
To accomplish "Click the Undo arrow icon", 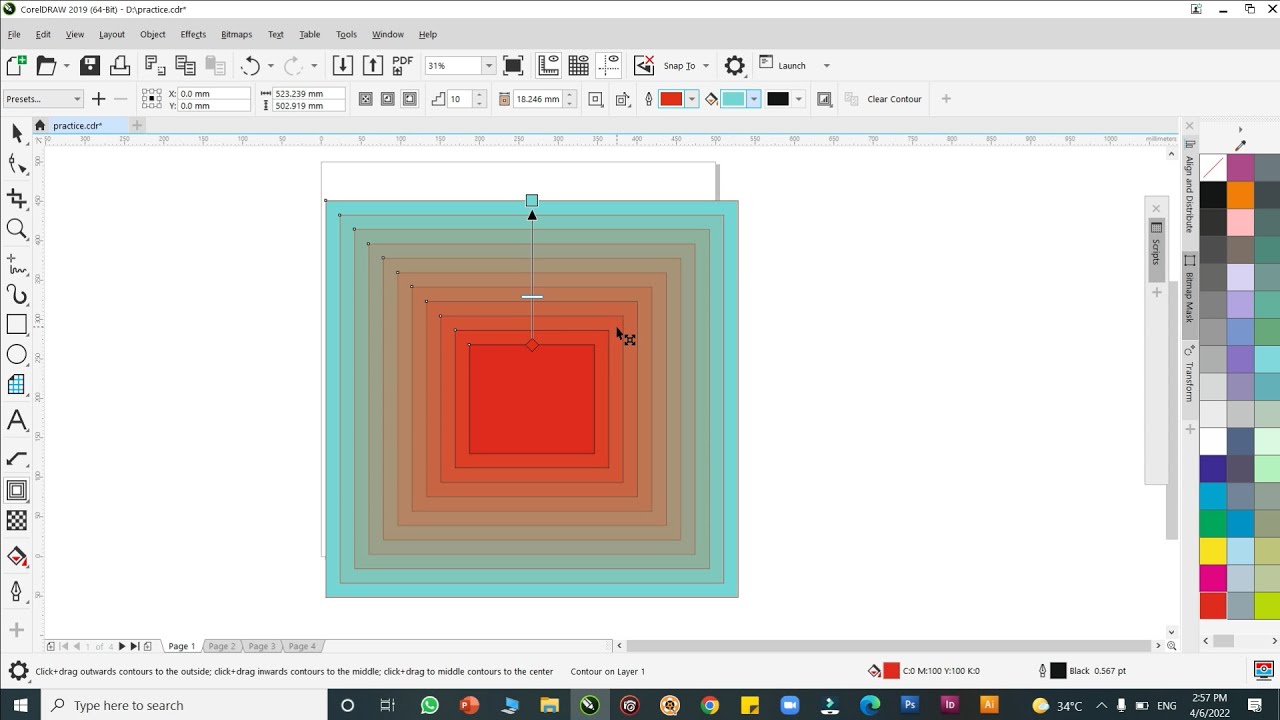I will tap(250, 66).
